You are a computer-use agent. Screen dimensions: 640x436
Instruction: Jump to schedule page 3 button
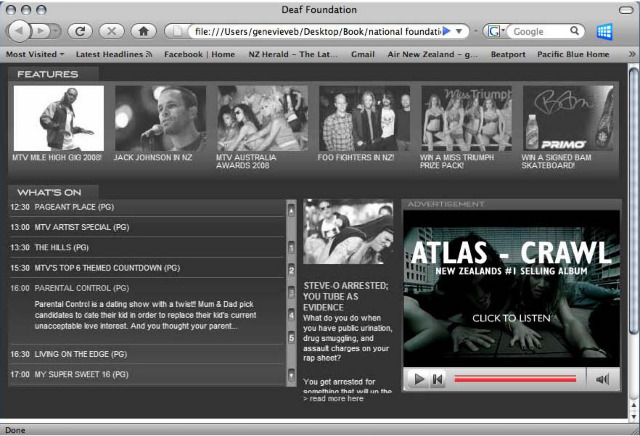click(x=291, y=293)
